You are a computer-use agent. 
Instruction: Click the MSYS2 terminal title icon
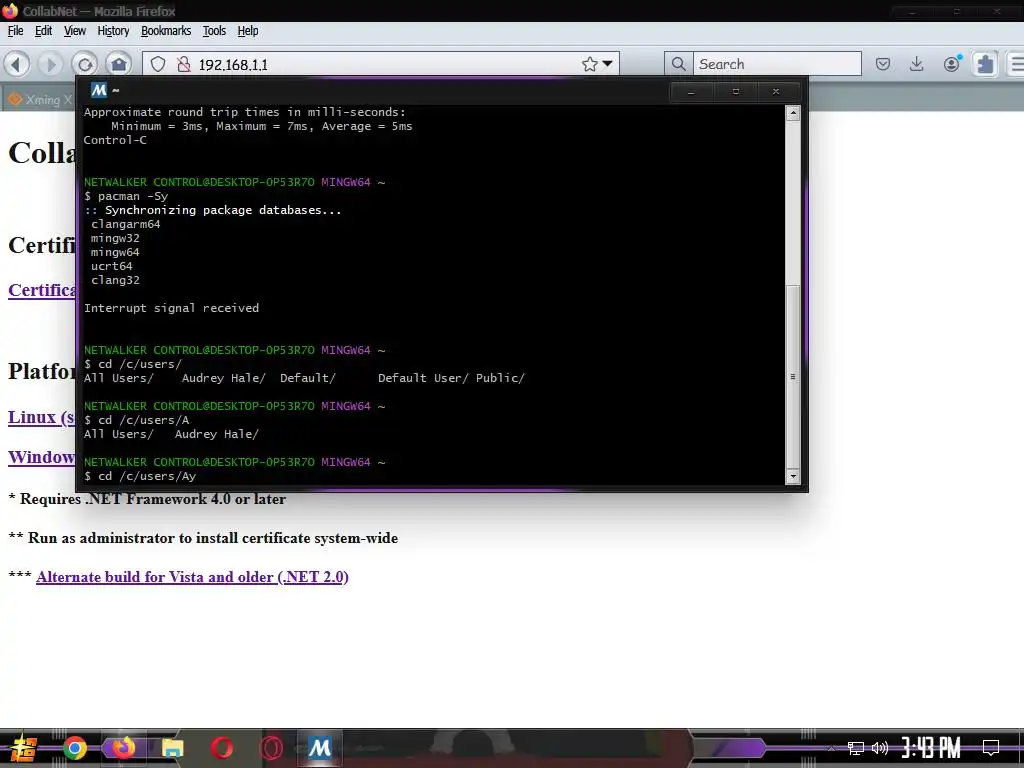pyautogui.click(x=99, y=90)
